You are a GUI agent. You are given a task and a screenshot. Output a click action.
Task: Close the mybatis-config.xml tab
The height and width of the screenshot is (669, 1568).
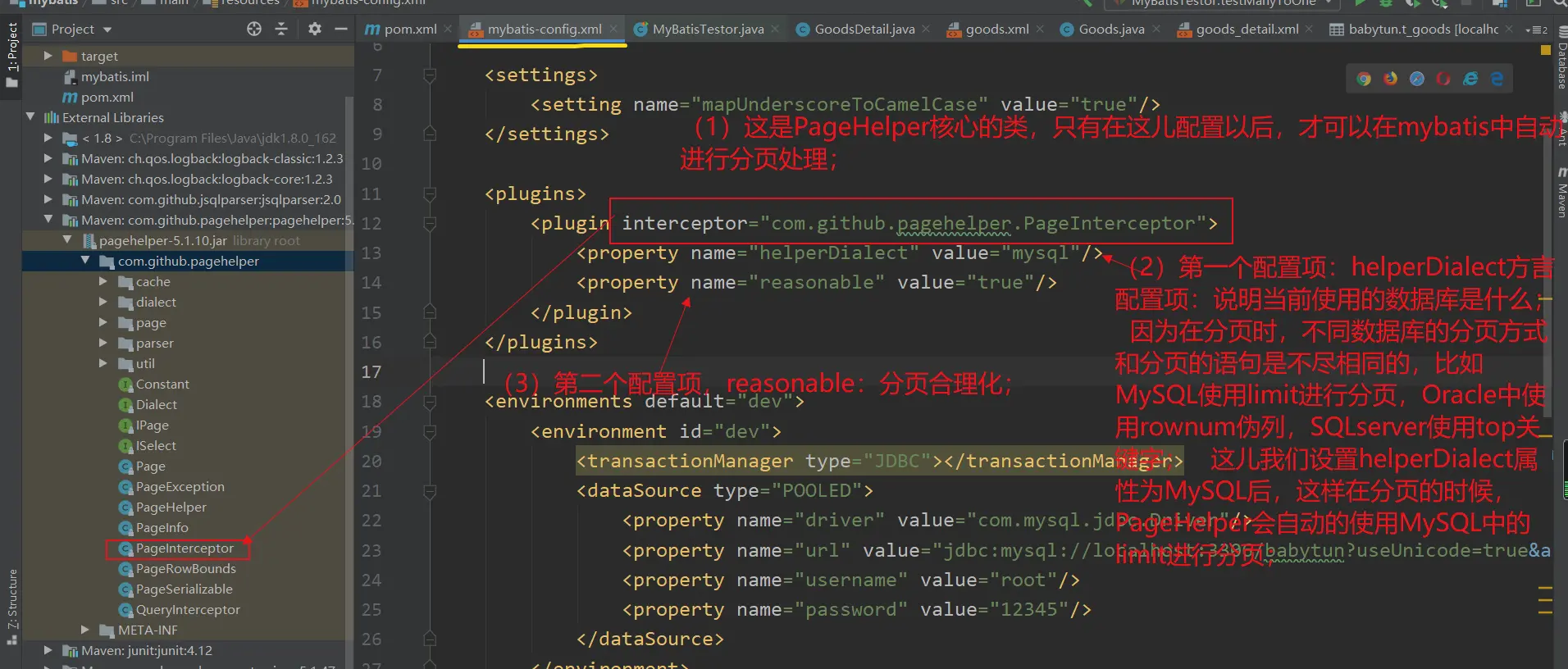(613, 29)
